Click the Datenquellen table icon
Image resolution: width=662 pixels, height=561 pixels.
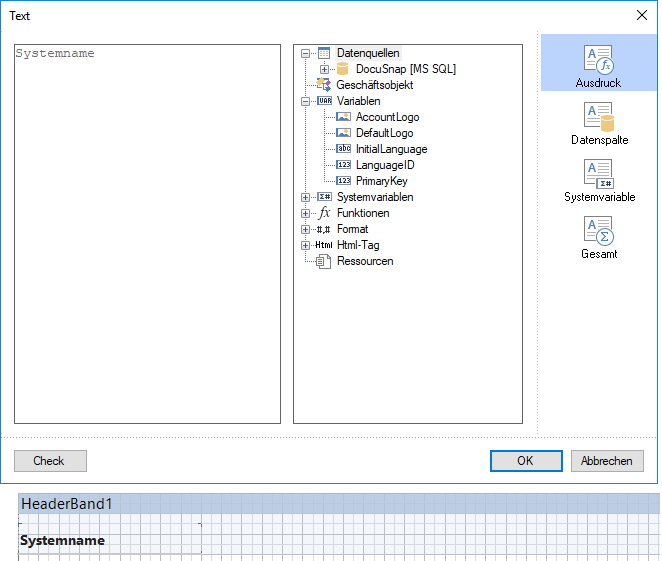pos(324,53)
